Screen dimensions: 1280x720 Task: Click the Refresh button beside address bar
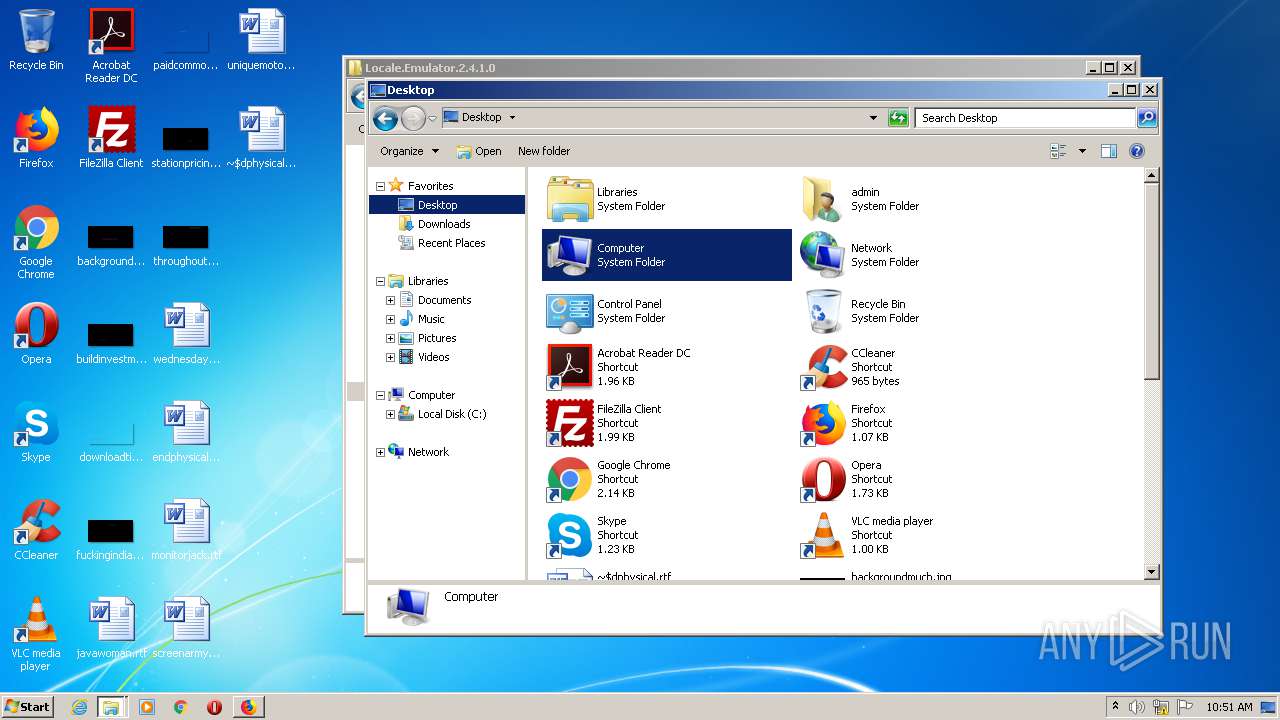(x=898, y=118)
